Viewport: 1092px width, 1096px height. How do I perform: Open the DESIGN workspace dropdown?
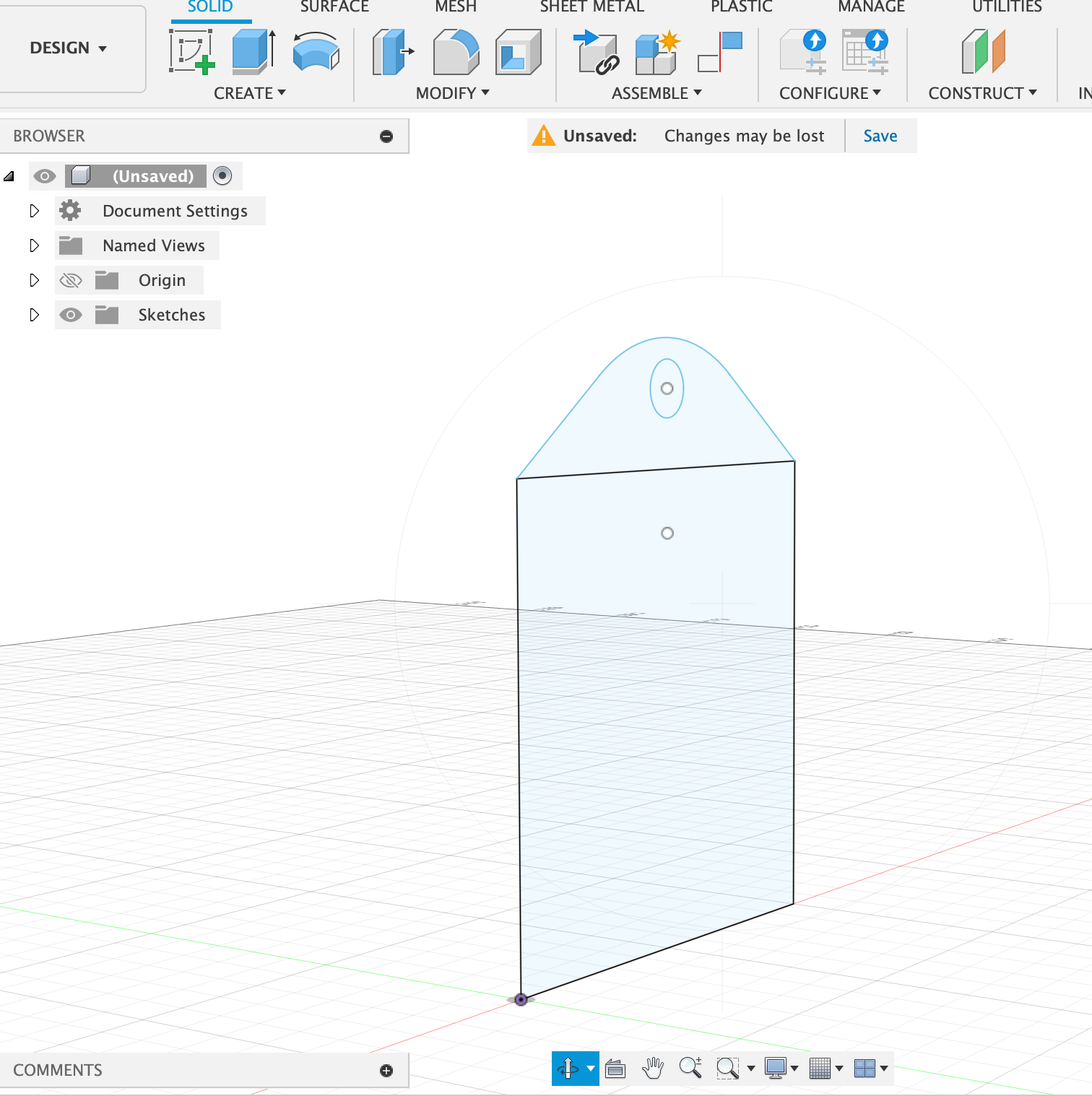point(69,48)
